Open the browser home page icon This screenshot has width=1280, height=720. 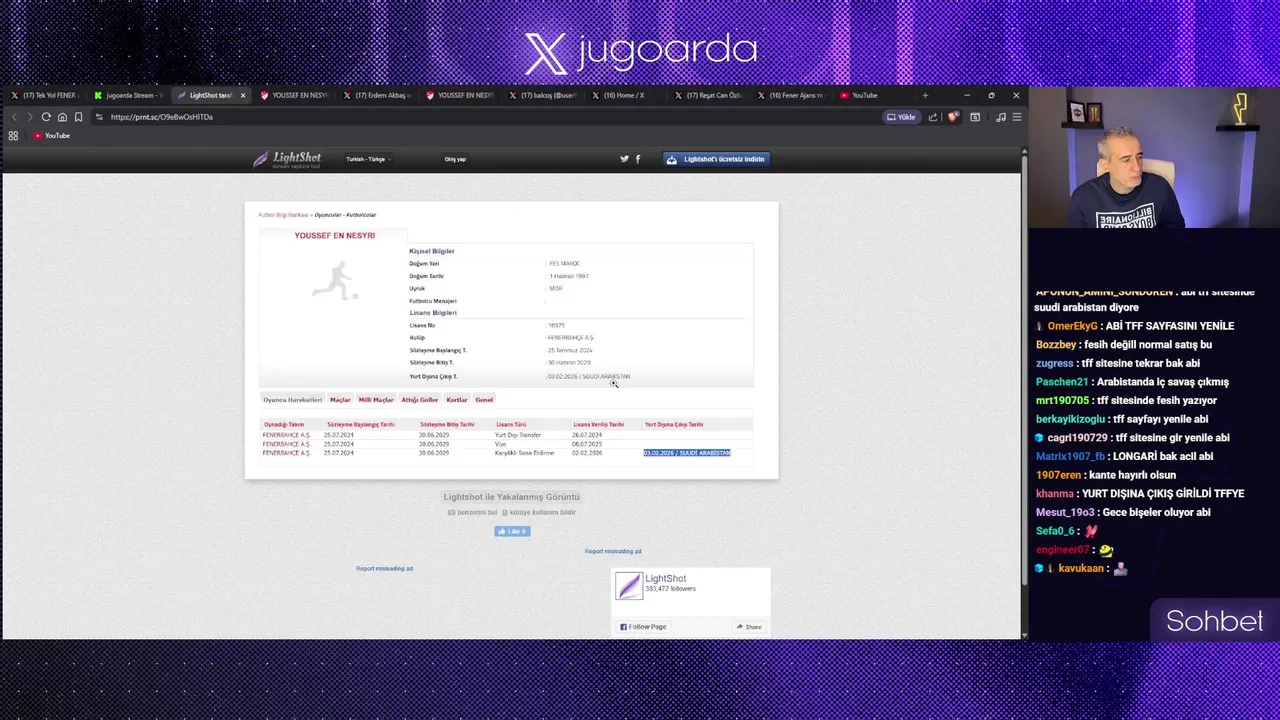coord(62,117)
